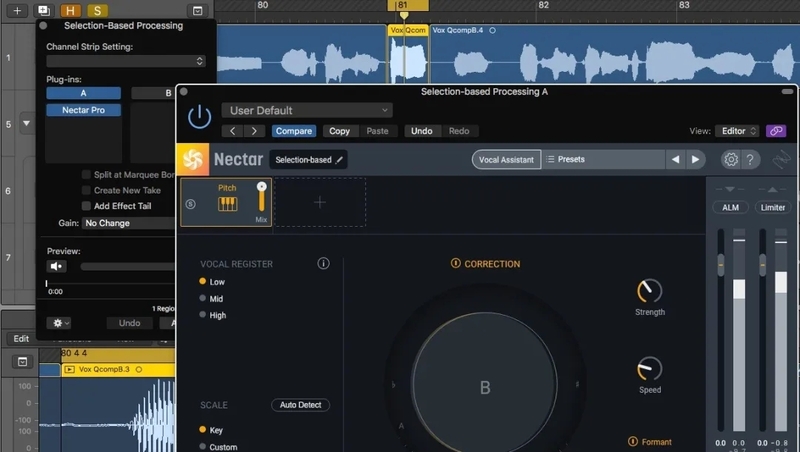Click the Nectar Pro plug-in slot

[x=84, y=110]
